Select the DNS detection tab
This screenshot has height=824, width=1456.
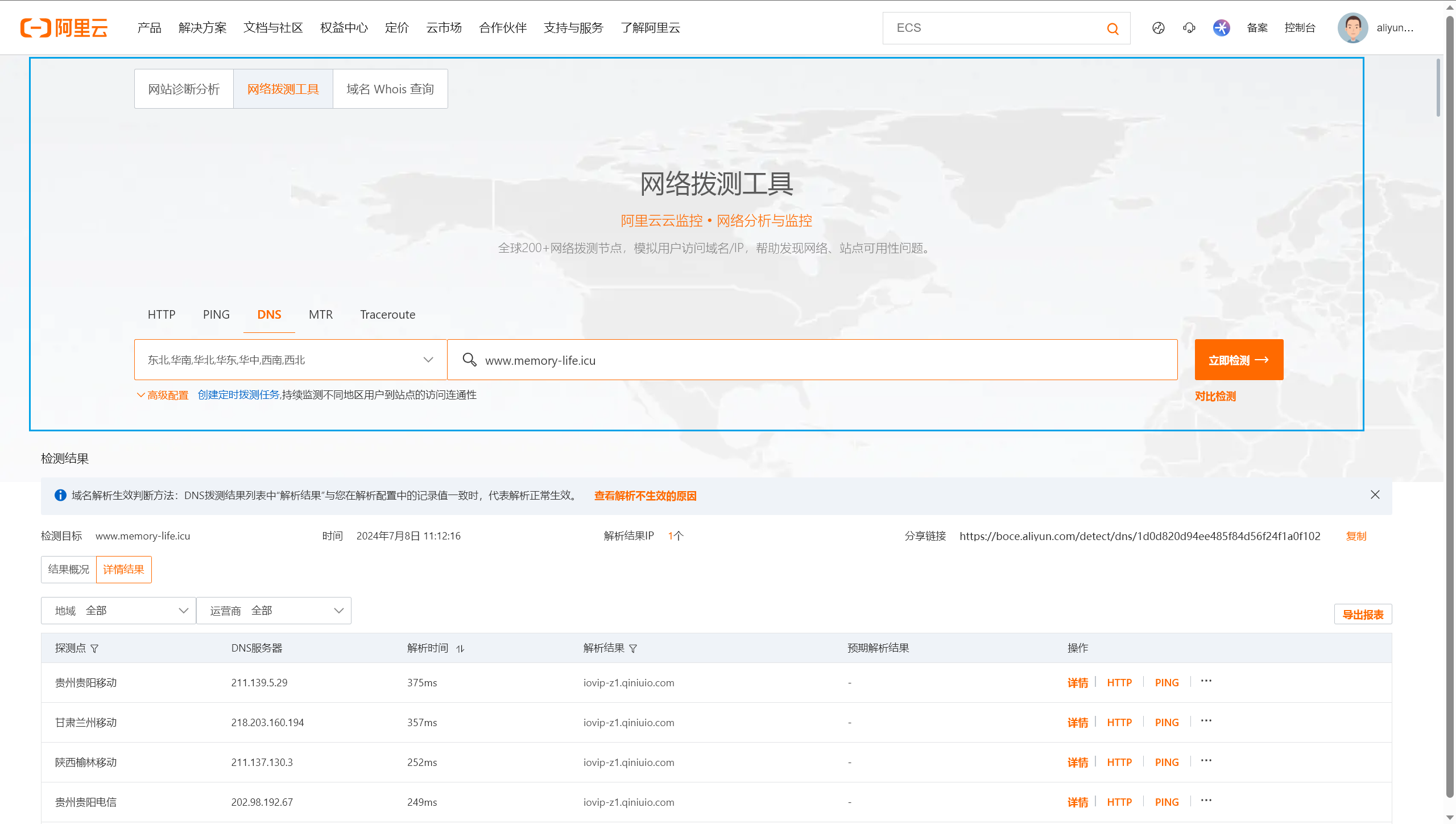point(269,315)
